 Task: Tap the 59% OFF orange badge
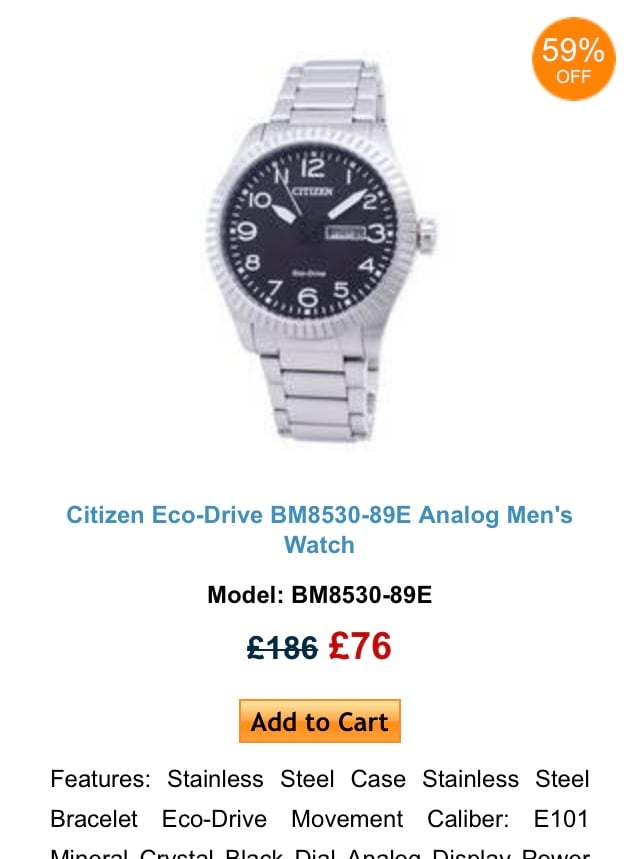tap(574, 59)
